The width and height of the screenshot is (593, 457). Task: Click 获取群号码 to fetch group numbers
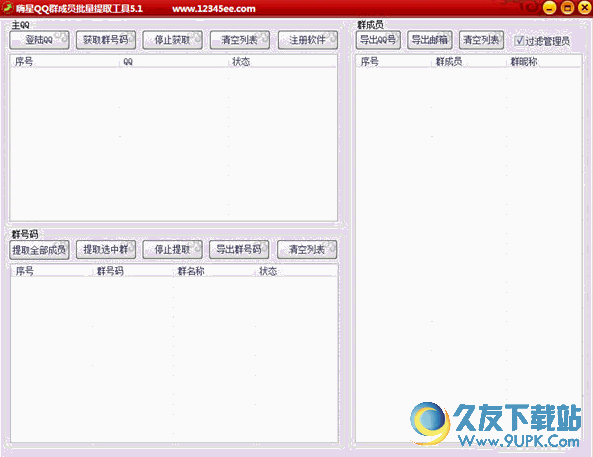(106, 40)
